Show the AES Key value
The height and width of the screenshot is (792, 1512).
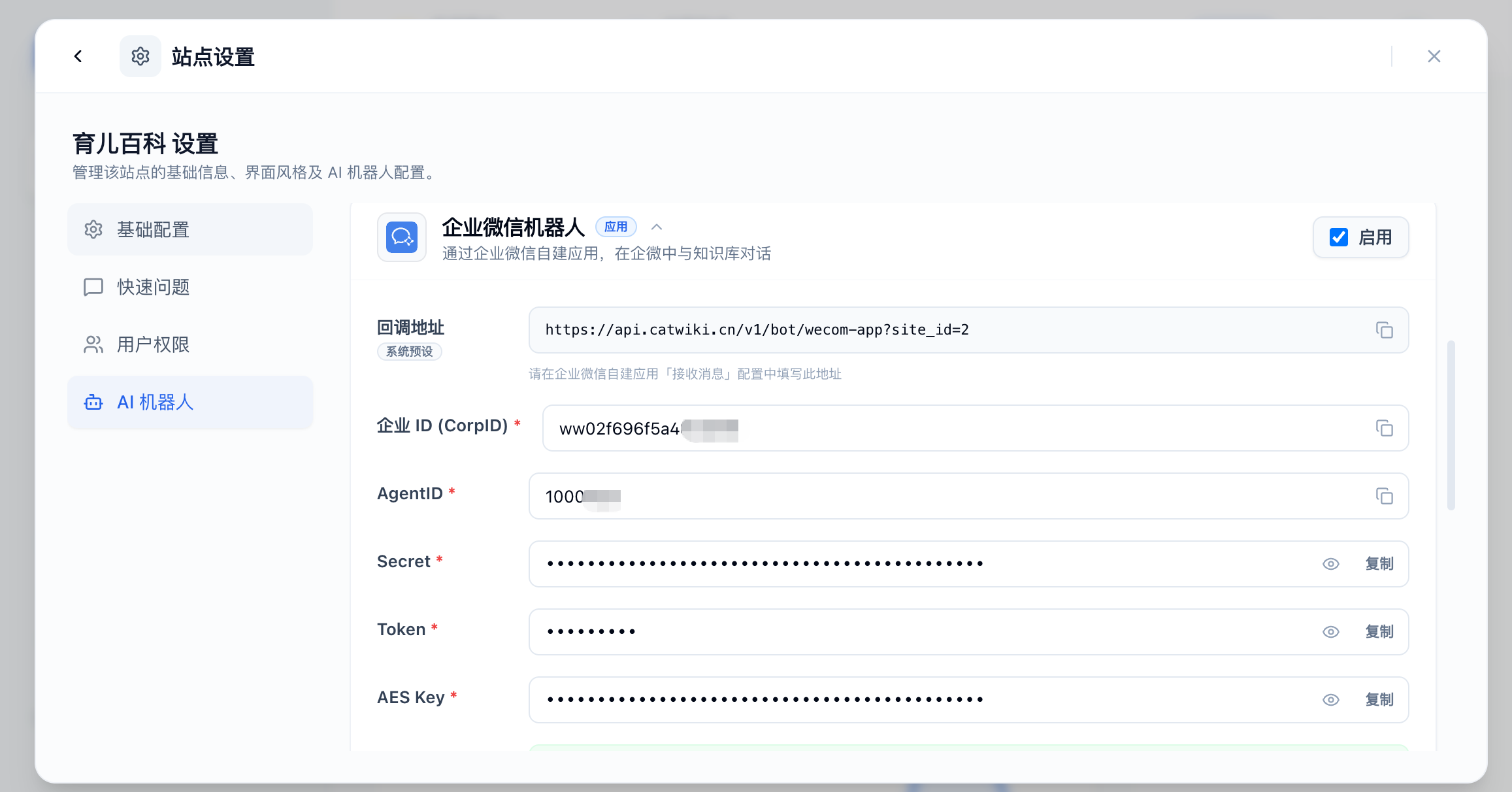tap(1331, 699)
